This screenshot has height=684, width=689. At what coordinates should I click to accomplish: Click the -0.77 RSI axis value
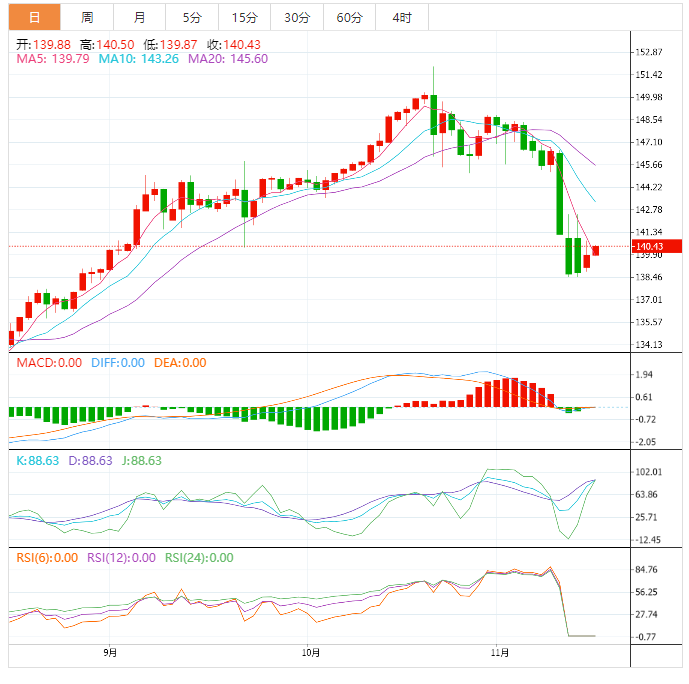tap(645, 637)
